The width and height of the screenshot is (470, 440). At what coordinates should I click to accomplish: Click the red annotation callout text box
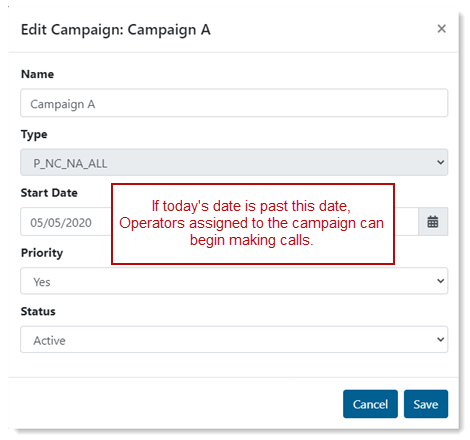coord(253,224)
